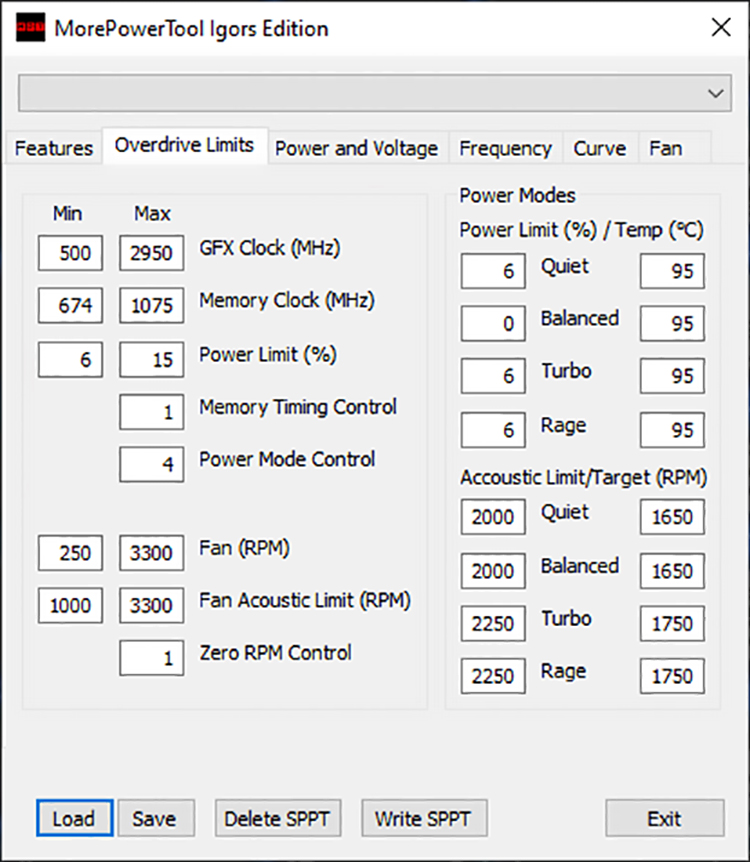Screen dimensions: 750x862
Task: Switch to the Features tab
Action: (53, 148)
